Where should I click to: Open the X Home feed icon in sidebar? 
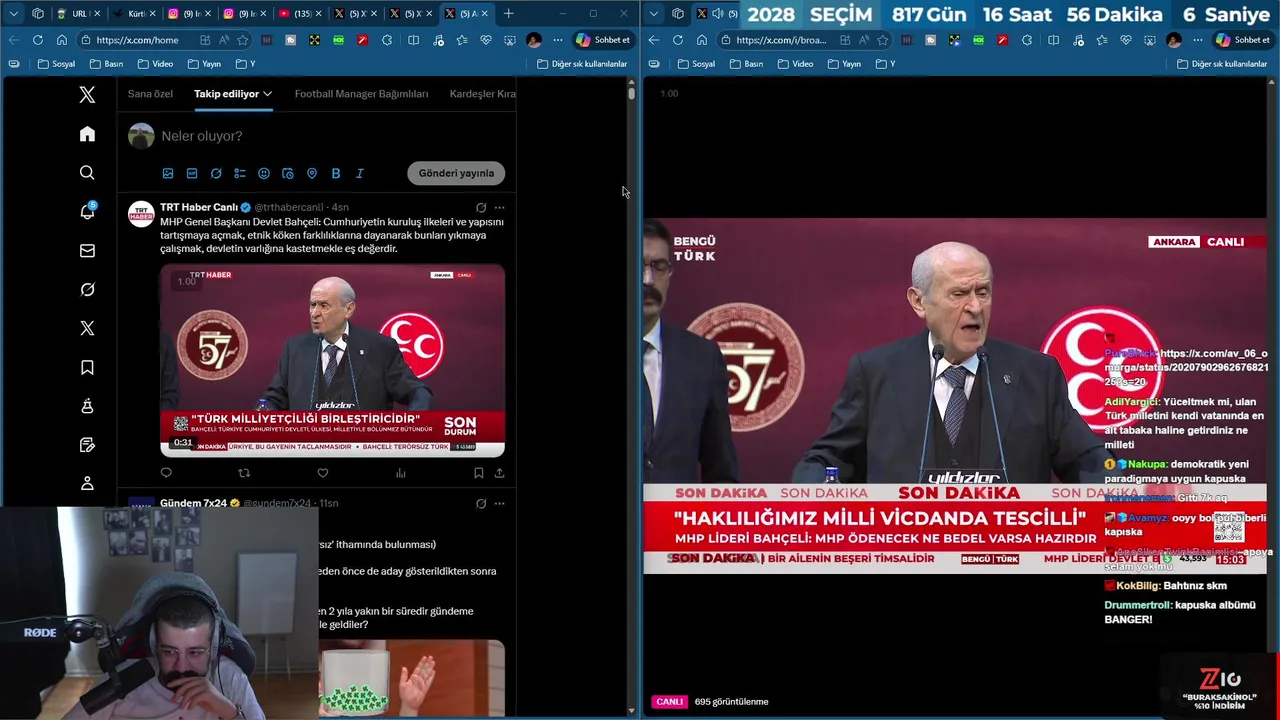pos(87,134)
